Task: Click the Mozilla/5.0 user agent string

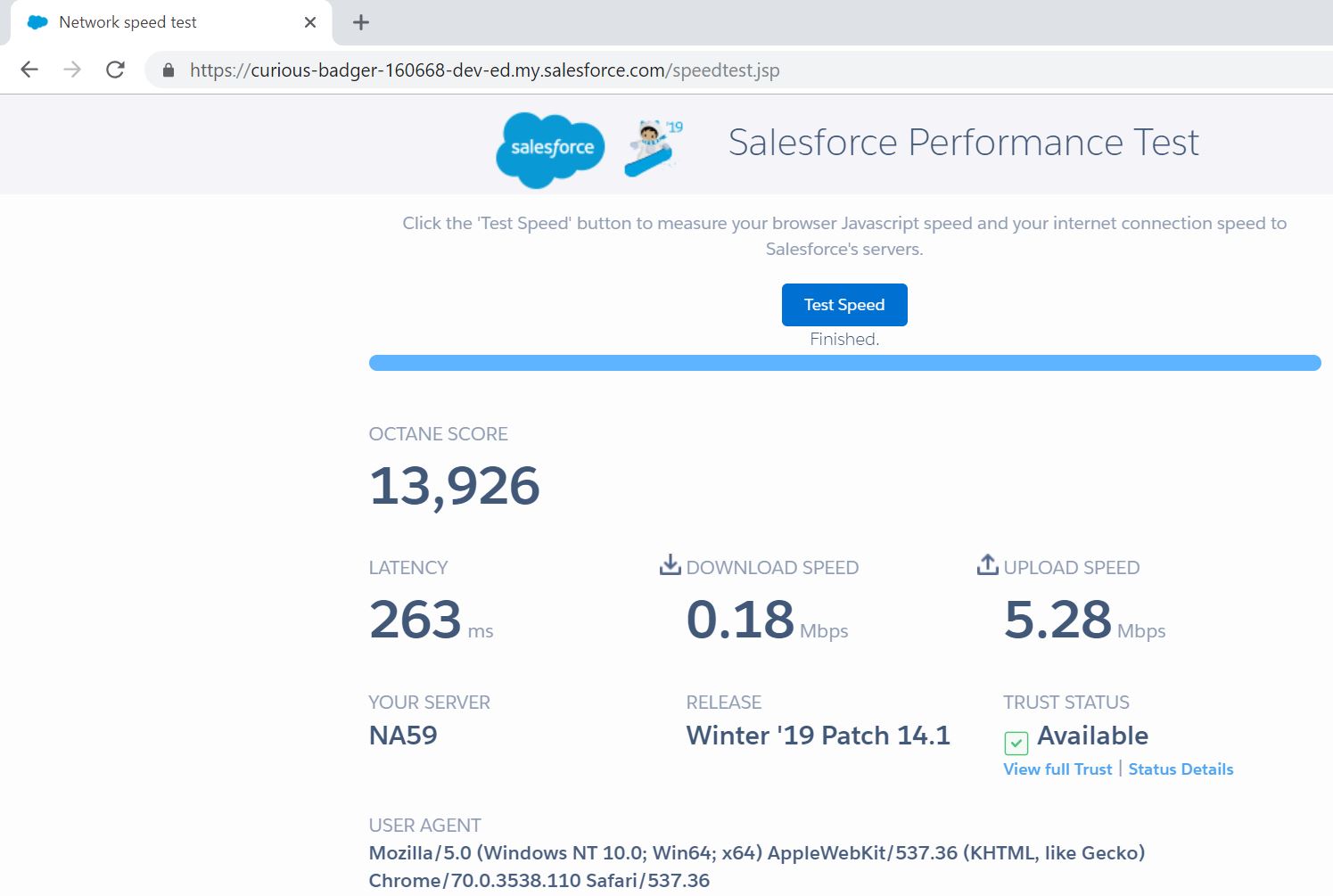Action: 757,867
